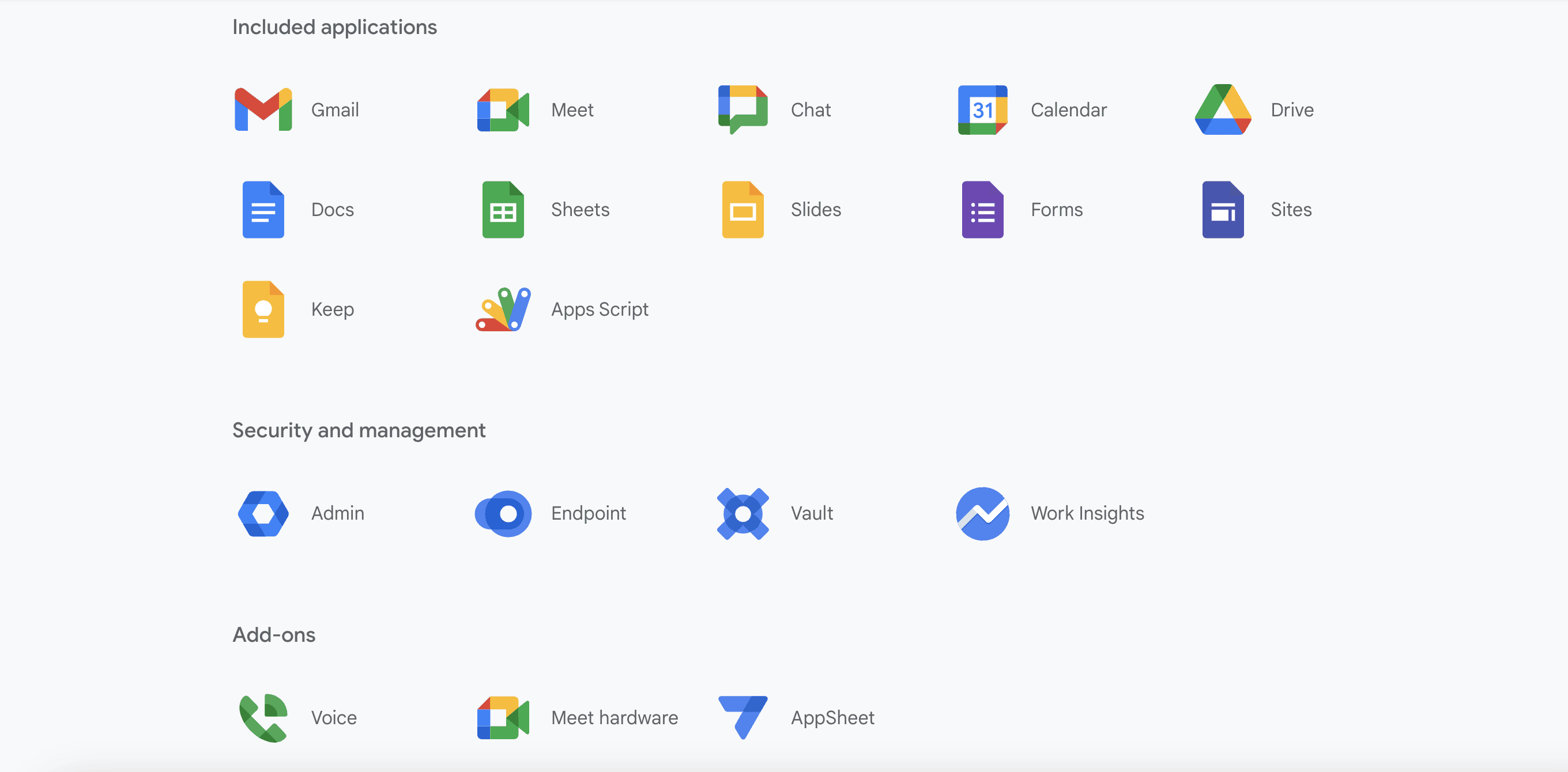
Task: Click the Admin text label
Action: (x=338, y=513)
